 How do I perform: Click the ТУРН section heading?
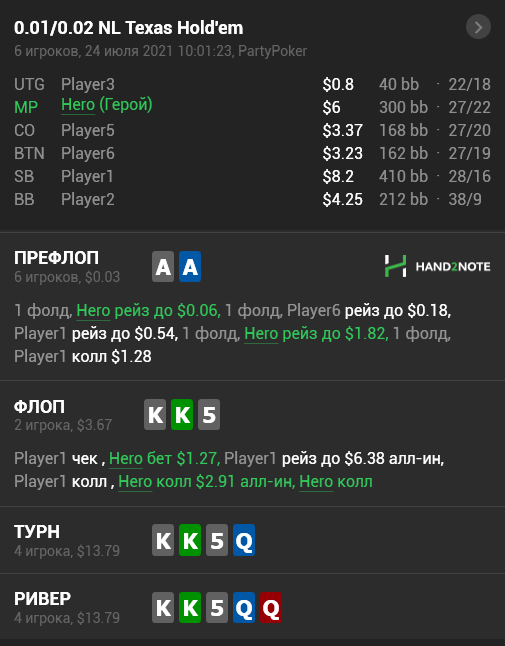[37, 532]
